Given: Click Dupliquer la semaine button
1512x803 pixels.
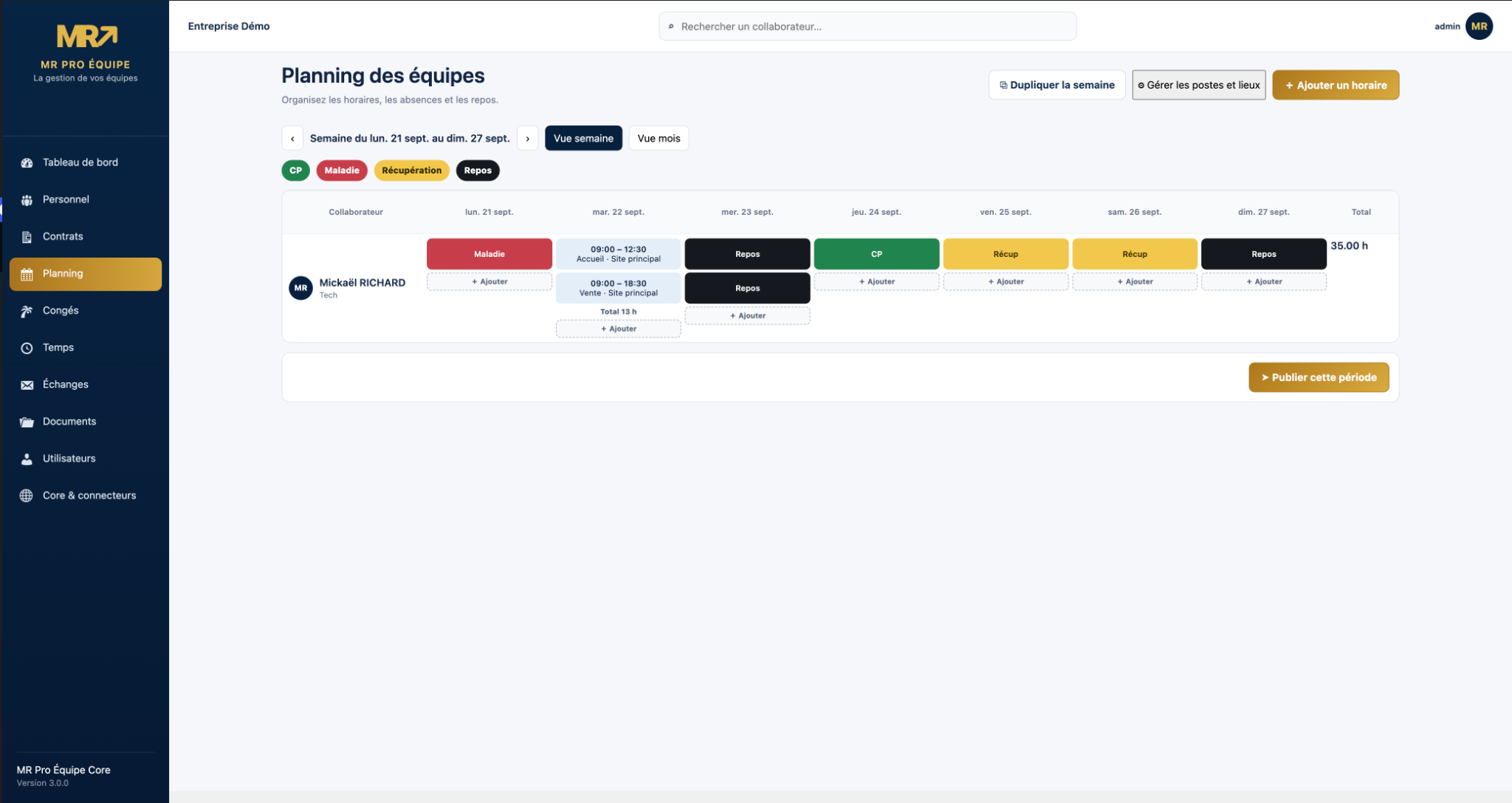Looking at the screenshot, I should [1056, 85].
